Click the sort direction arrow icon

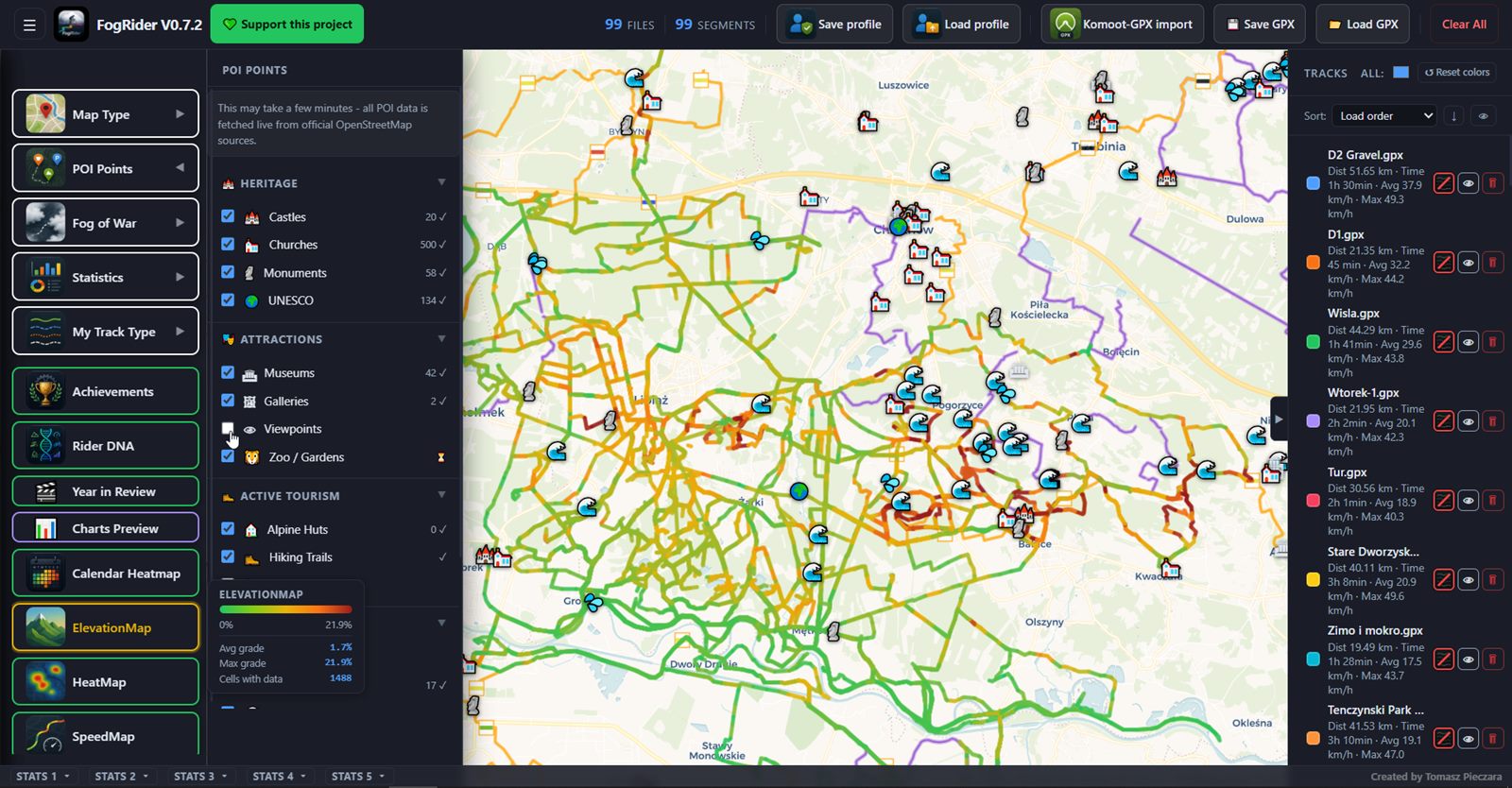tap(1453, 116)
